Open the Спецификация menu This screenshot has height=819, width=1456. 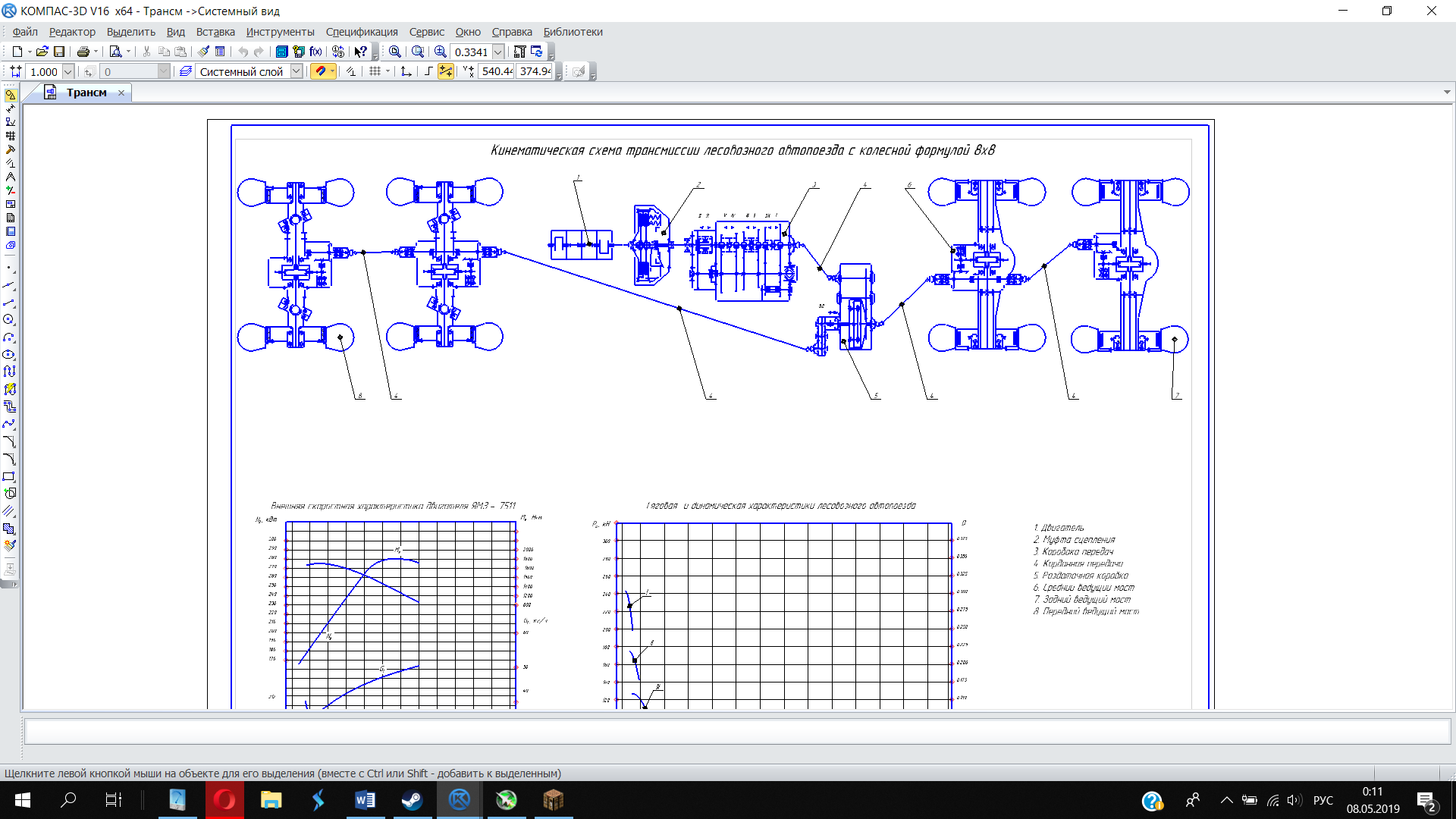point(362,32)
